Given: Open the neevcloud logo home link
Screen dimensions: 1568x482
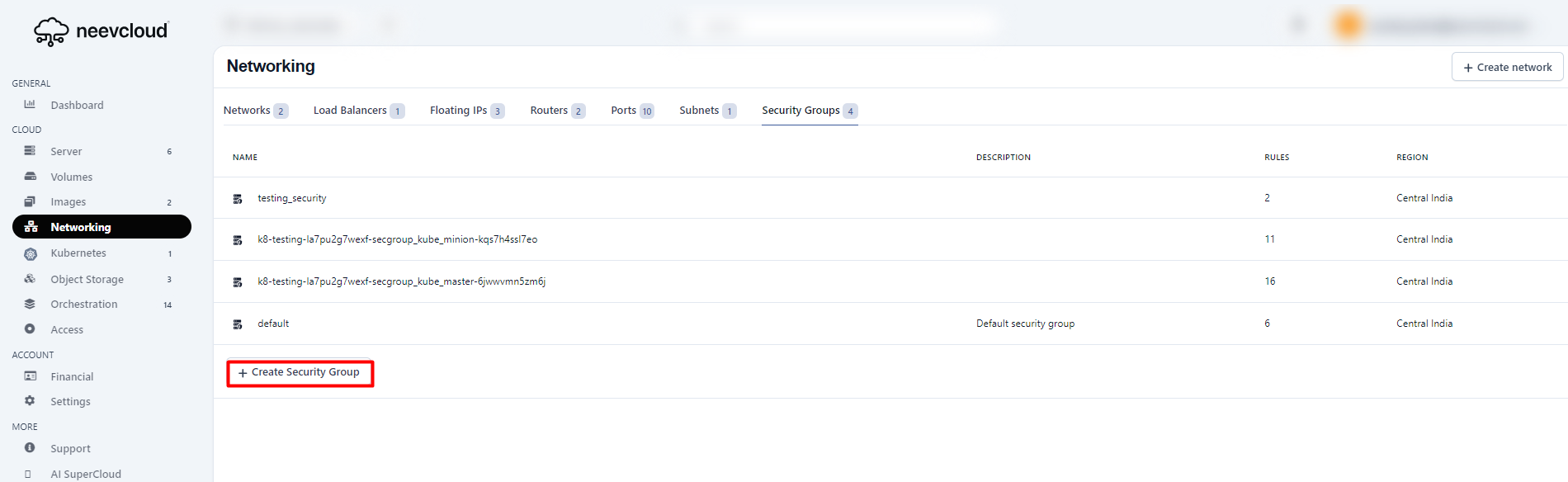Looking at the screenshot, I should click(101, 31).
